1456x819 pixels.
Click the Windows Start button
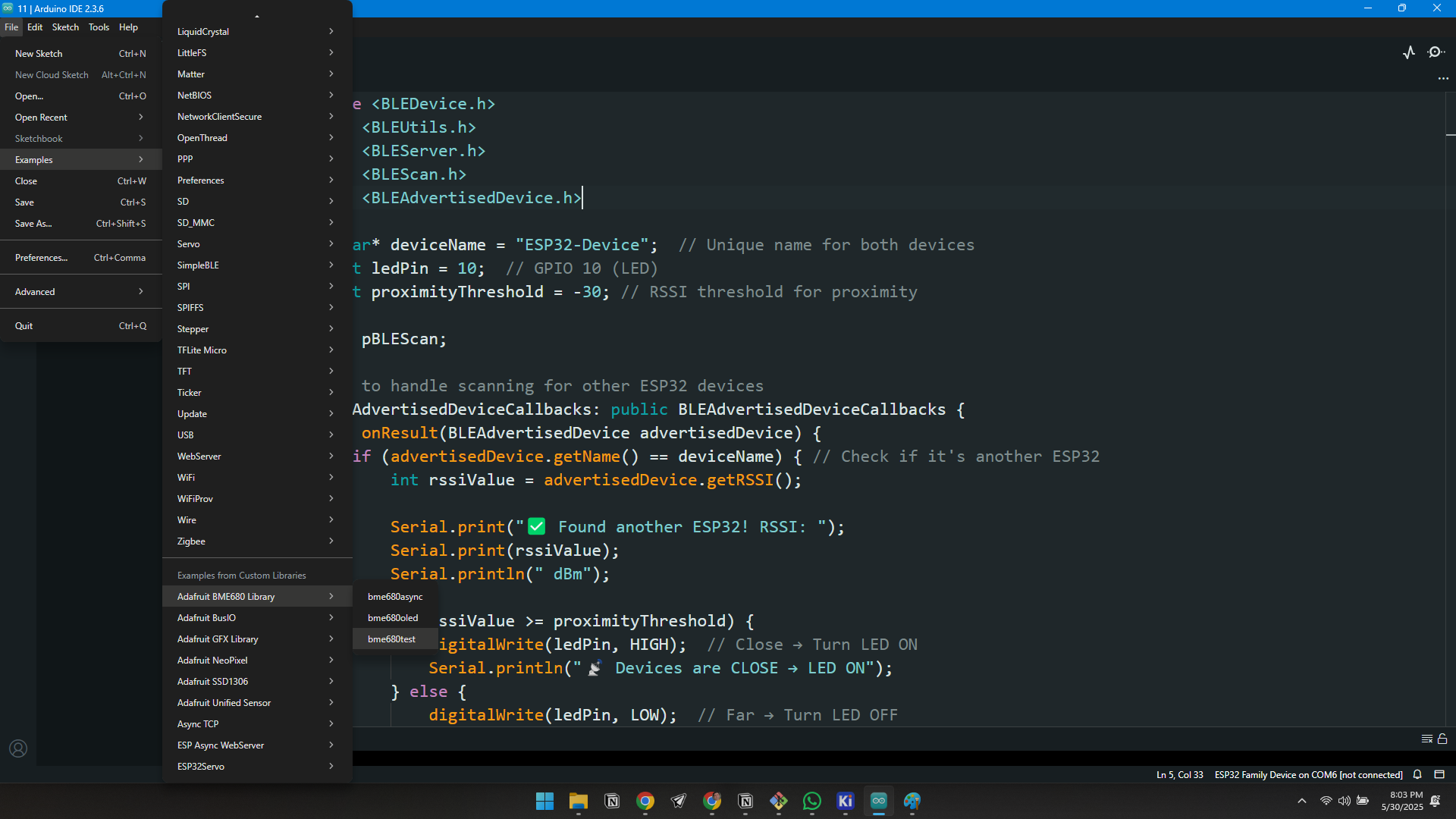[x=544, y=801]
